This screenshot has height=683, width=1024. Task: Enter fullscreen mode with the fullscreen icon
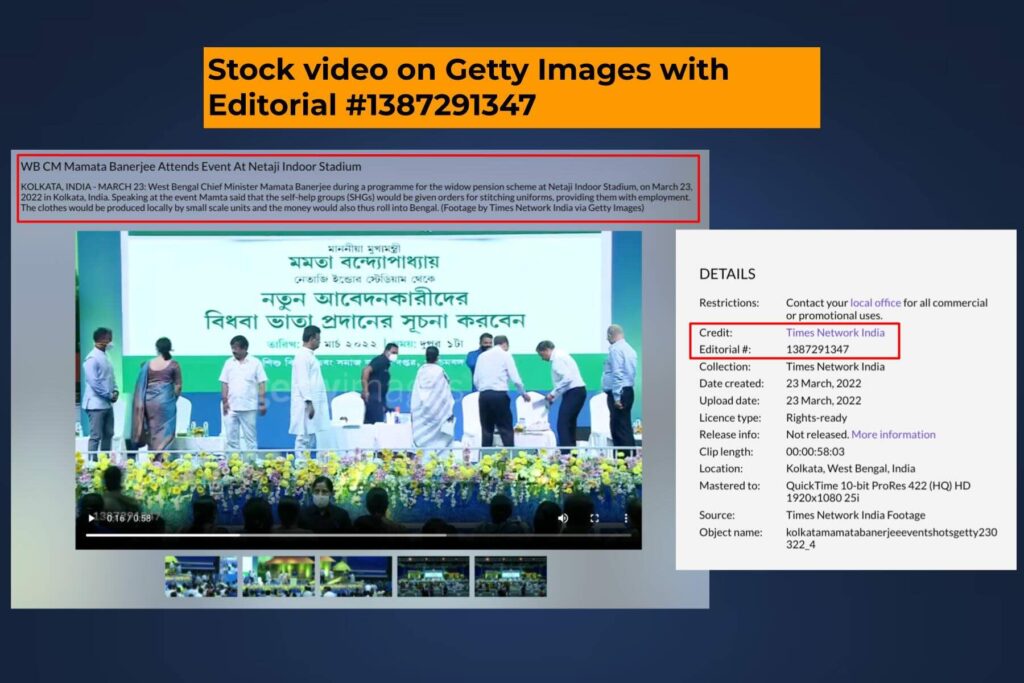click(594, 518)
